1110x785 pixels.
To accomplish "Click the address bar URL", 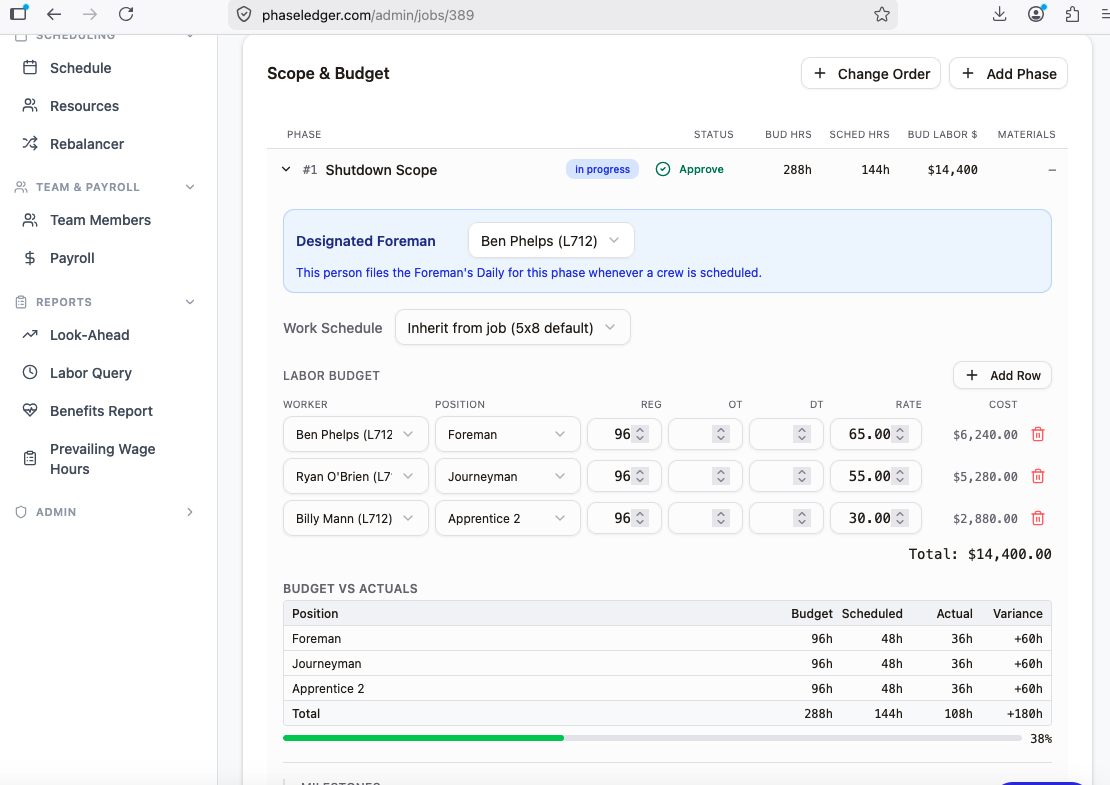I will coord(368,15).
